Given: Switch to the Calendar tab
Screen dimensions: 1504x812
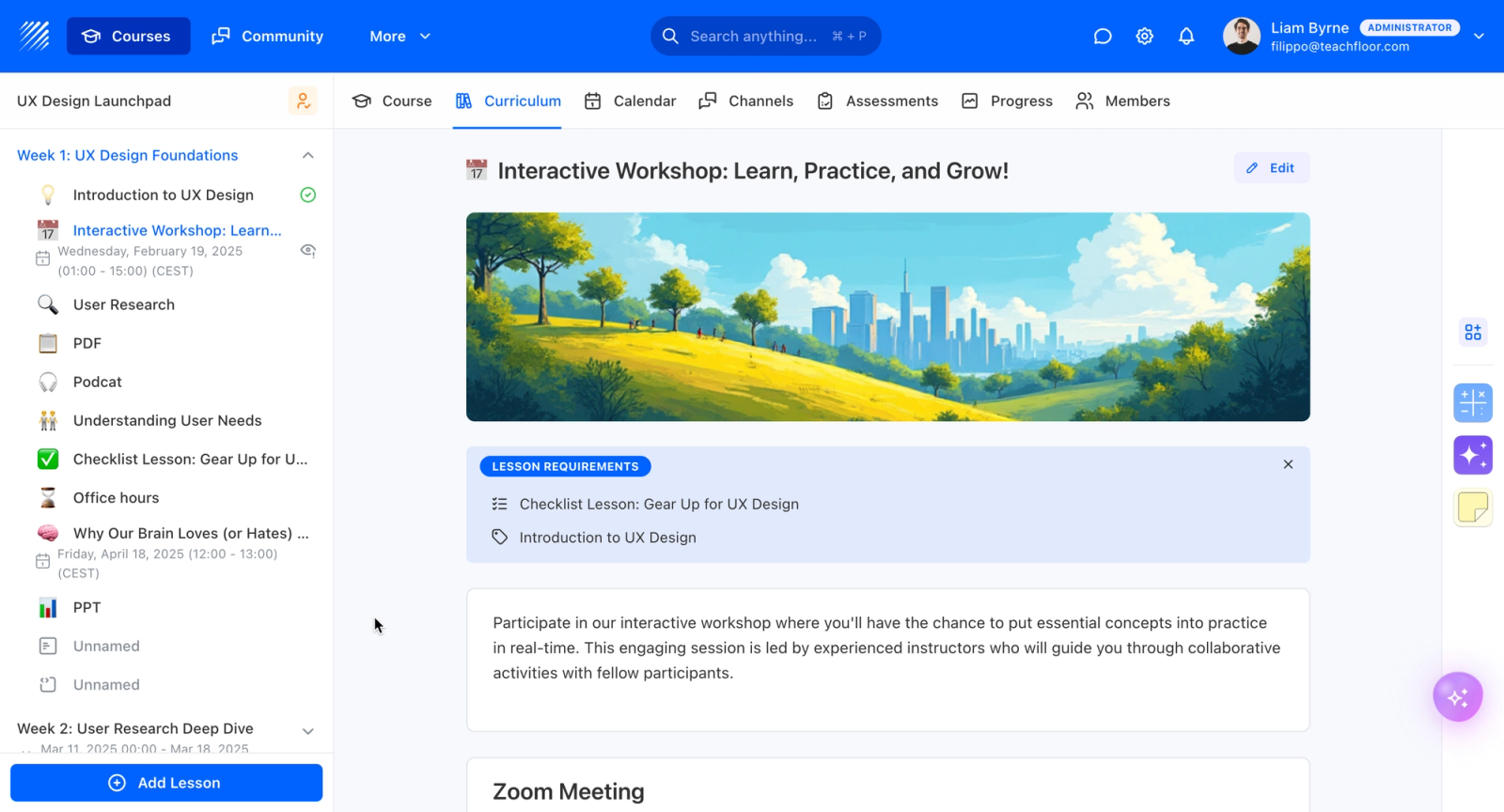Looking at the screenshot, I should [x=630, y=101].
